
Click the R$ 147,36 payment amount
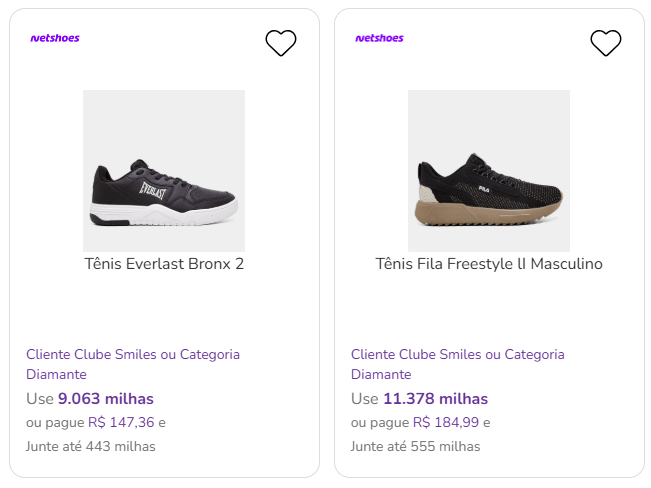point(121,422)
